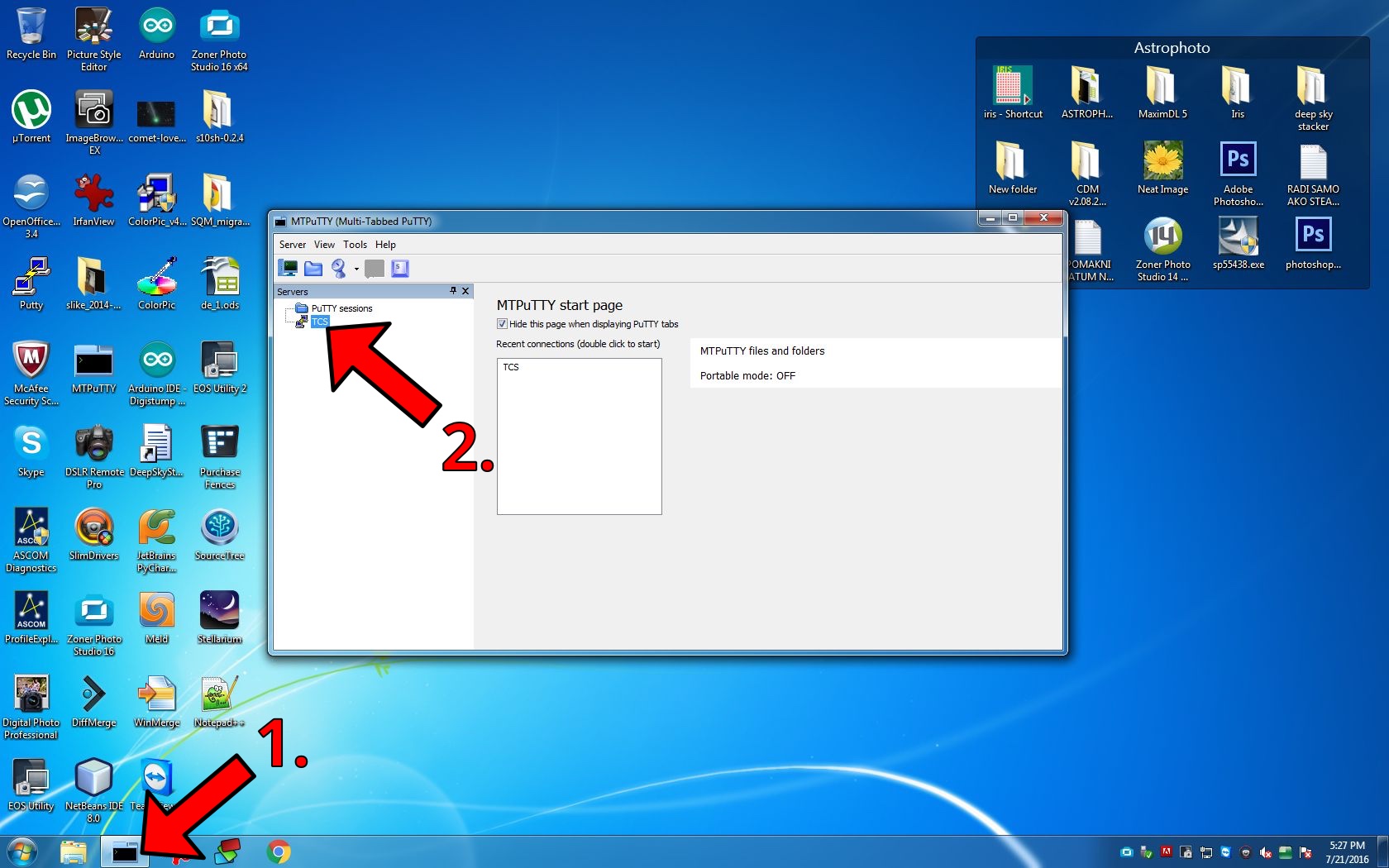1389x868 pixels.
Task: Select the OpenOffice 3.4 desktop icon
Action: point(31,206)
